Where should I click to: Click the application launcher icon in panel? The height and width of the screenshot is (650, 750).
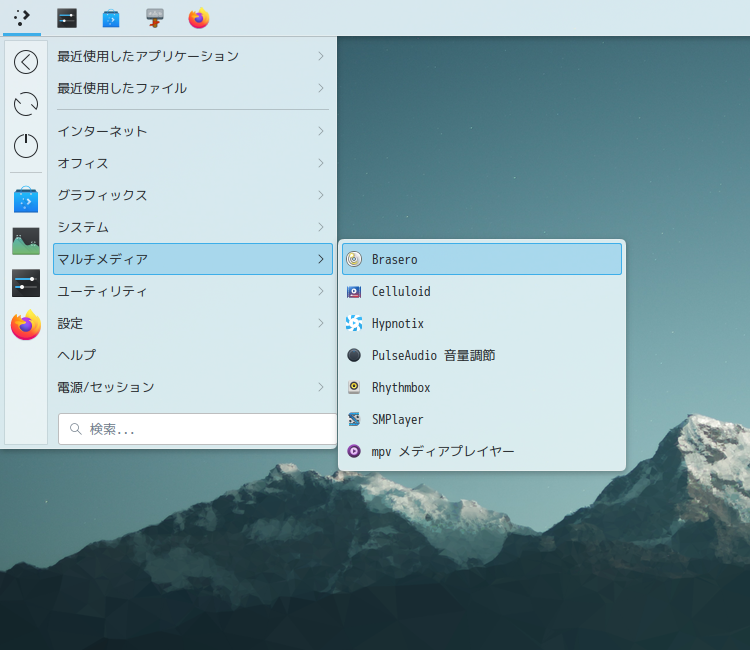pos(22,18)
